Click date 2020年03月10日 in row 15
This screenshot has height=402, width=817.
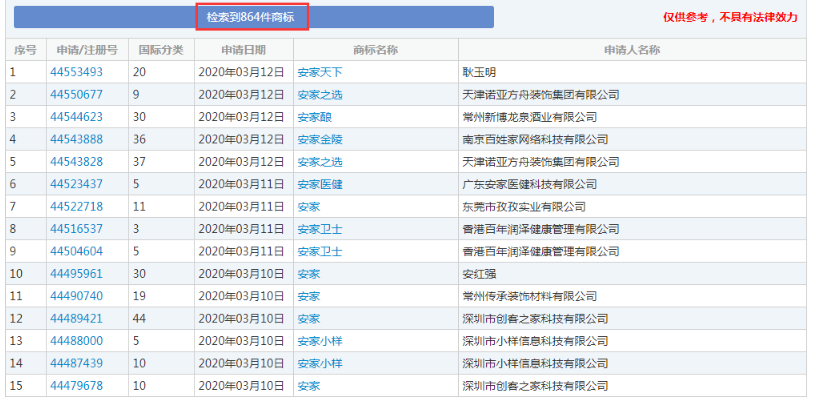241,386
